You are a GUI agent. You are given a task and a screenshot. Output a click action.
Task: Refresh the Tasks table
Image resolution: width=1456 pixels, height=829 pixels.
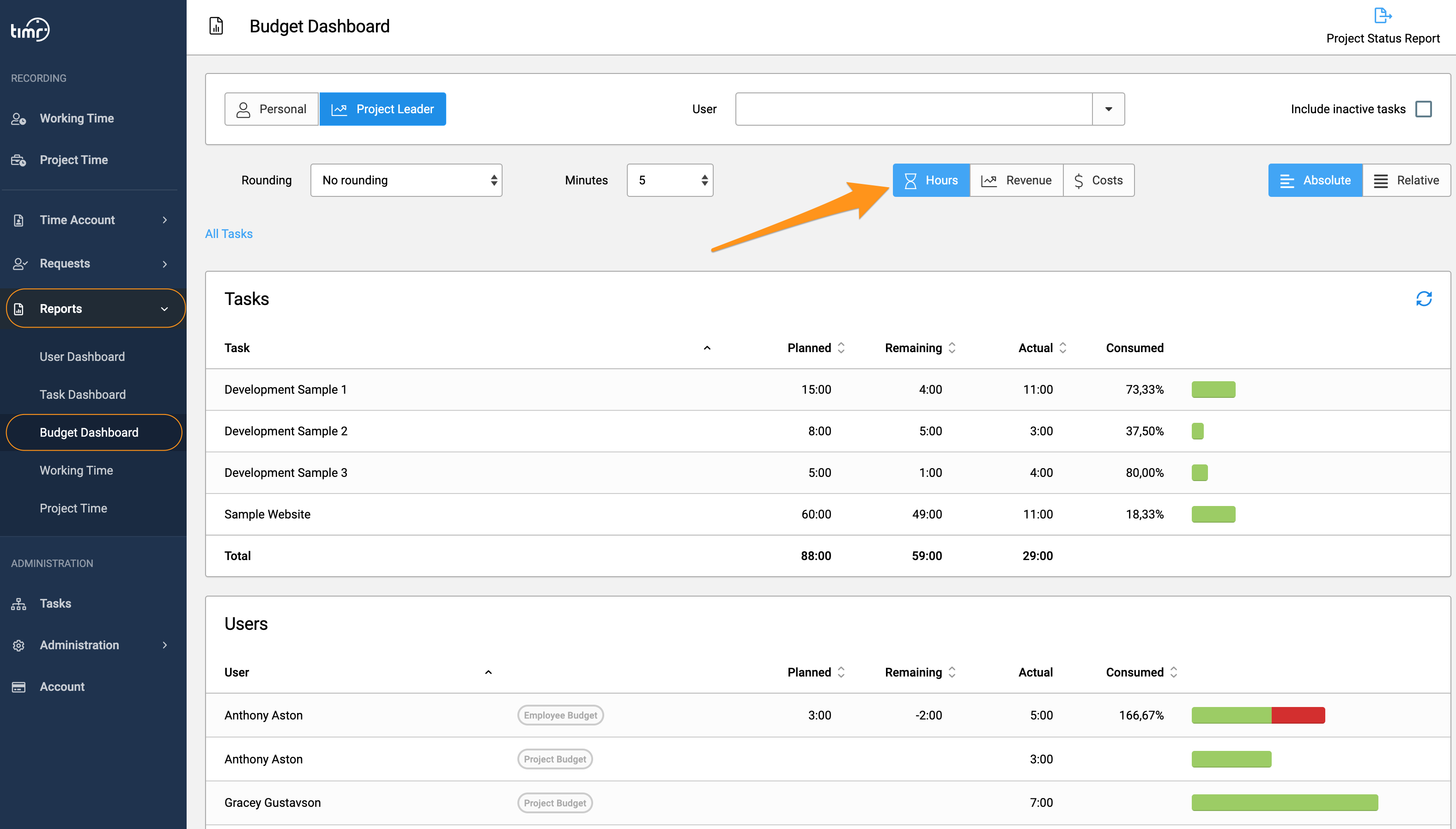1424,299
